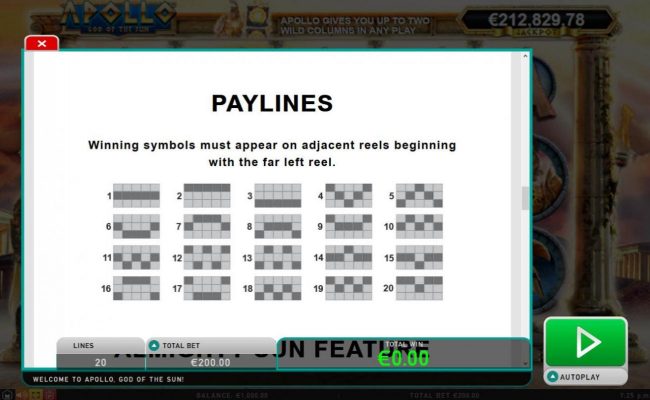Select payline 8 diagram
The image size is (650, 400).
(x=278, y=226)
